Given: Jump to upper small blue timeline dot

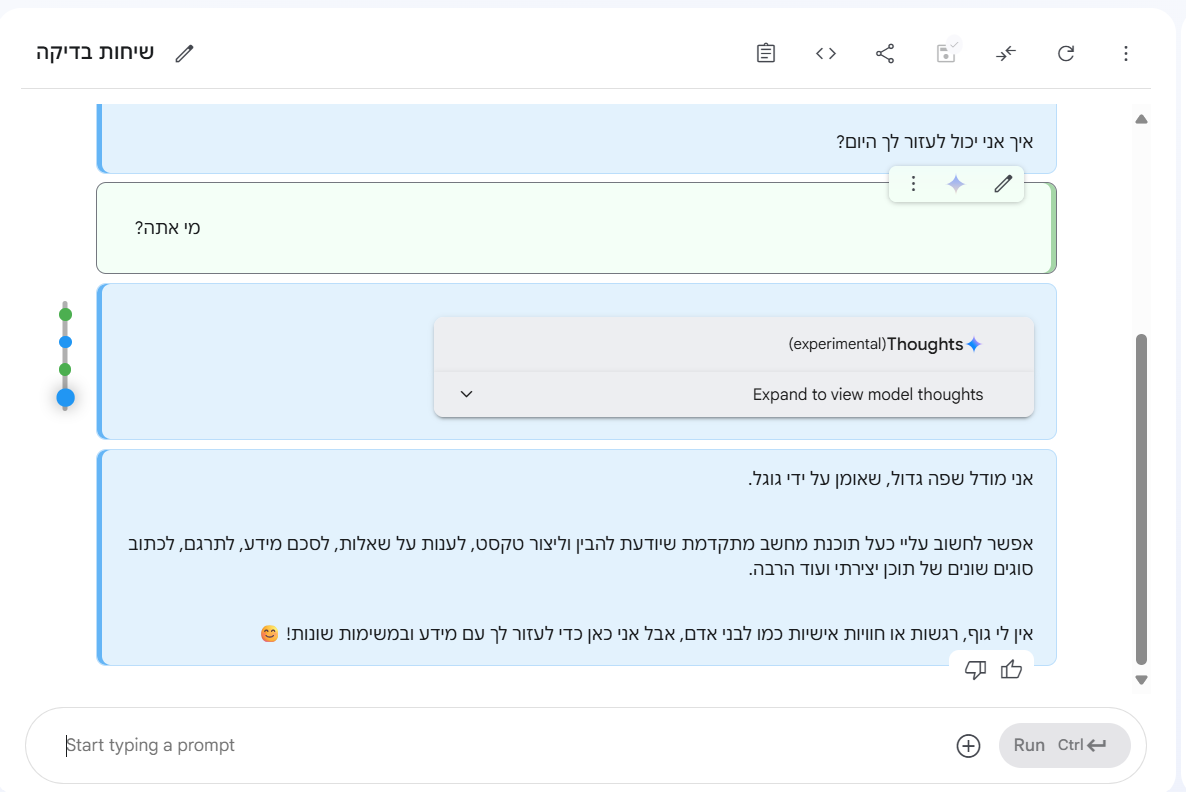Looking at the screenshot, I should coord(65,342).
